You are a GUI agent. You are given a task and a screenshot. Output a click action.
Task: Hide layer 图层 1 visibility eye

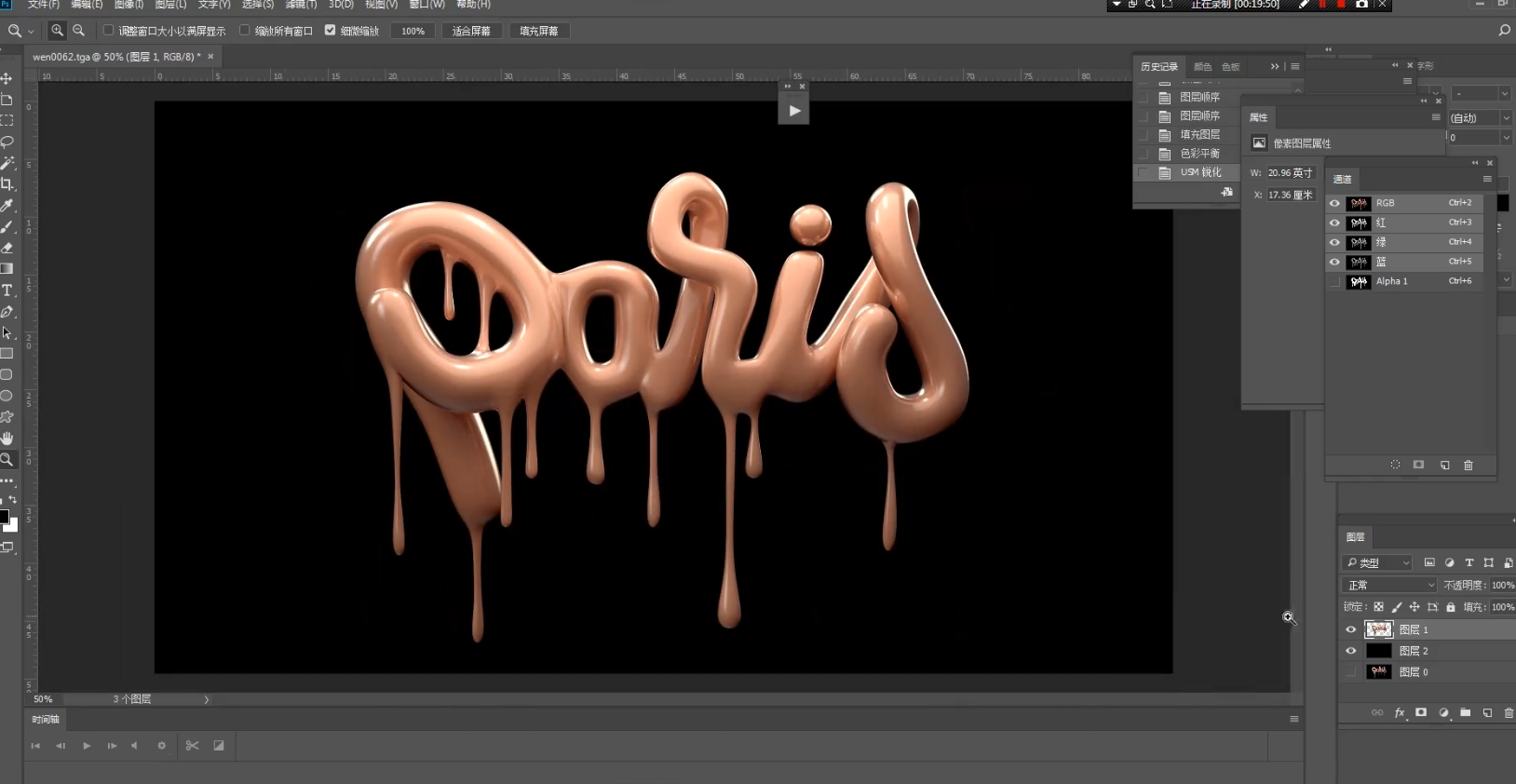[1351, 630]
